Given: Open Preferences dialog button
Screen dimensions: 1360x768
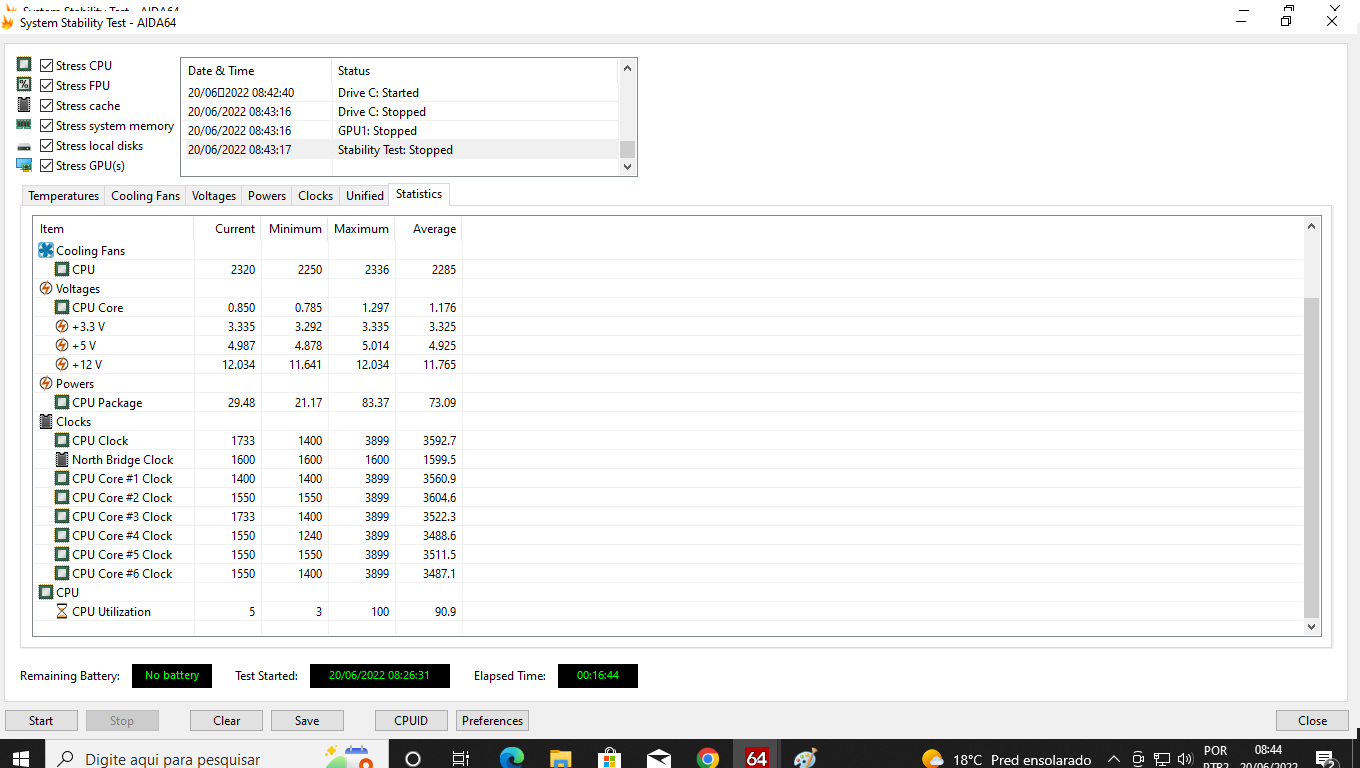Looking at the screenshot, I should [x=492, y=720].
